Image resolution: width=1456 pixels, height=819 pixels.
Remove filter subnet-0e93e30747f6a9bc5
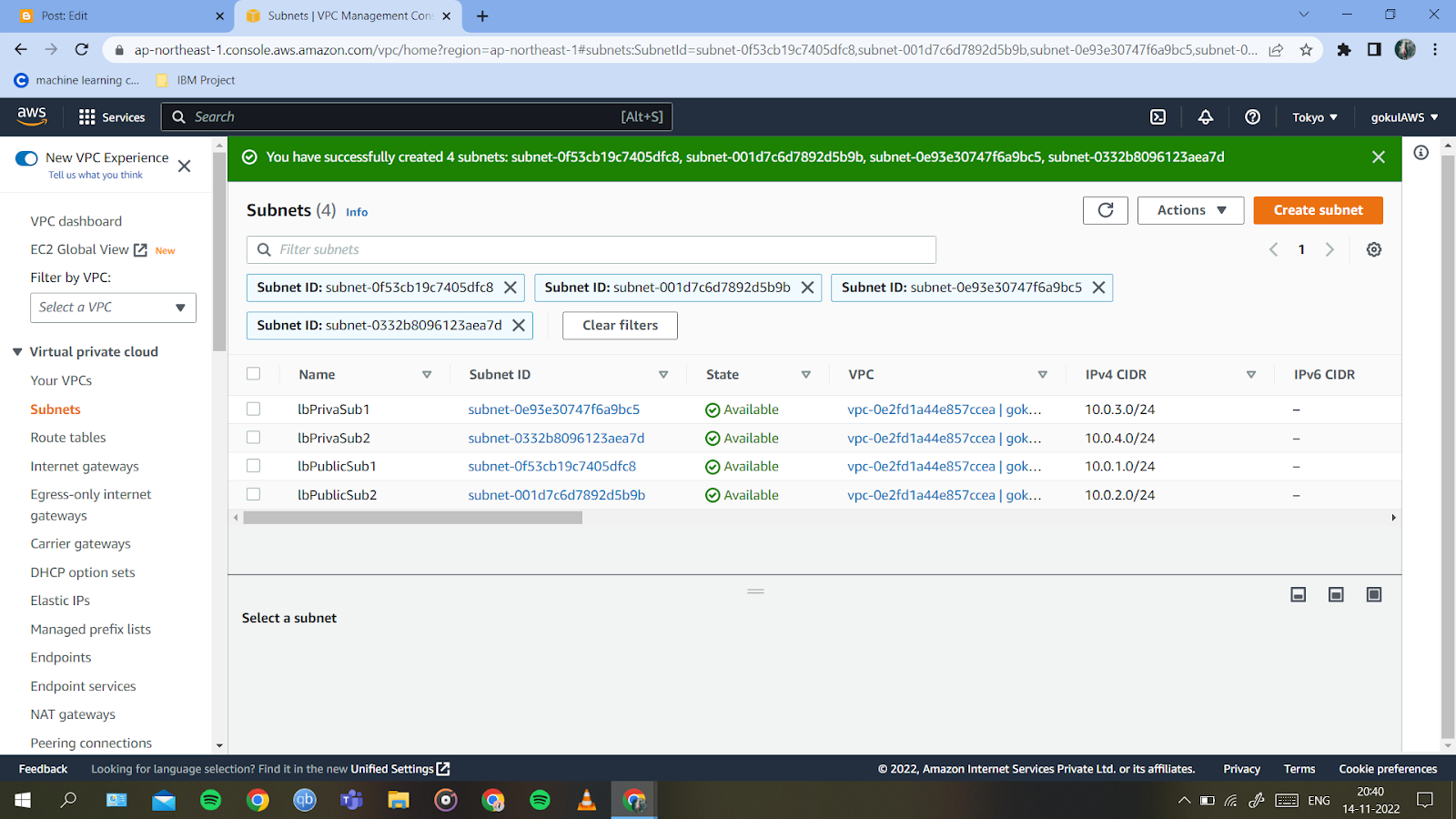[1098, 288]
